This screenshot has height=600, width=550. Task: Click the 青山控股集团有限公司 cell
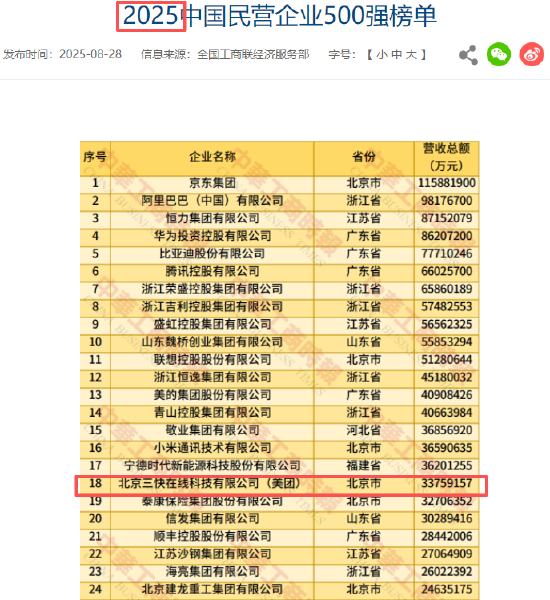point(212,412)
